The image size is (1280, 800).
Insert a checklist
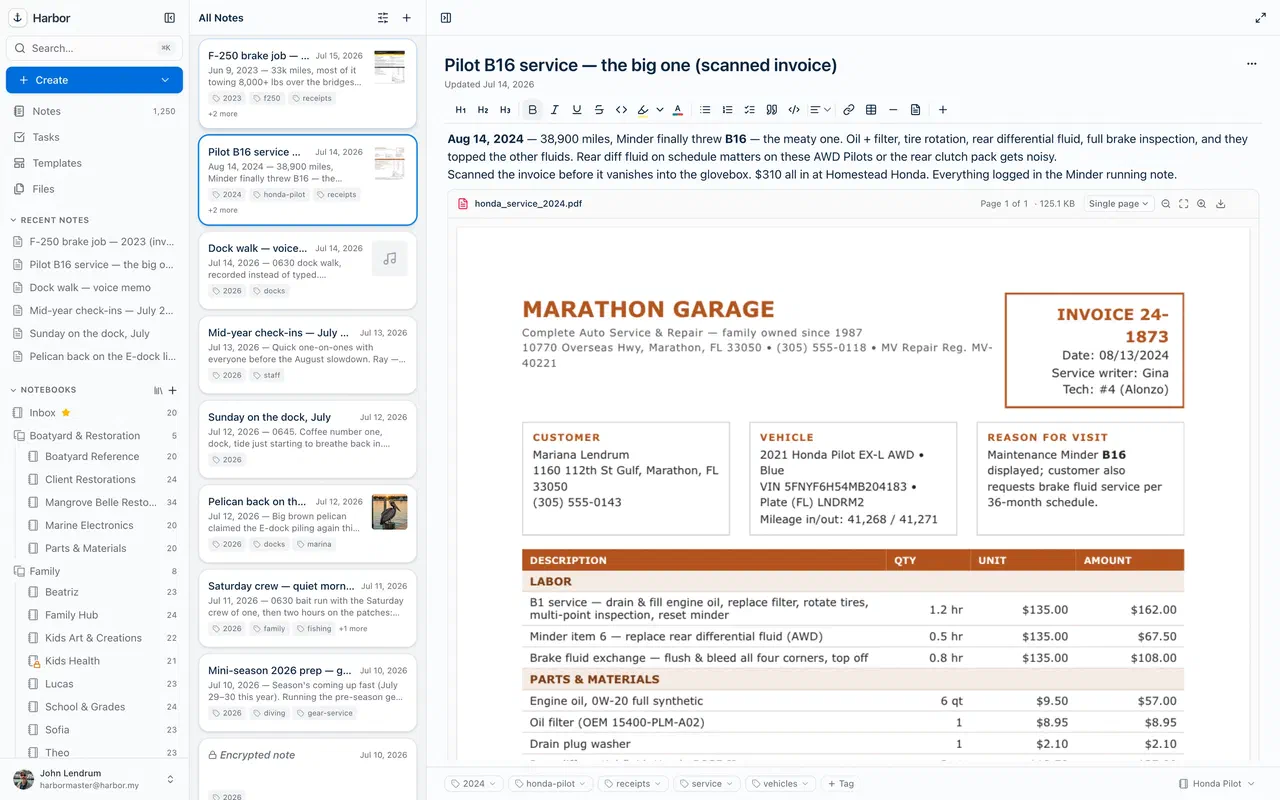tap(749, 110)
